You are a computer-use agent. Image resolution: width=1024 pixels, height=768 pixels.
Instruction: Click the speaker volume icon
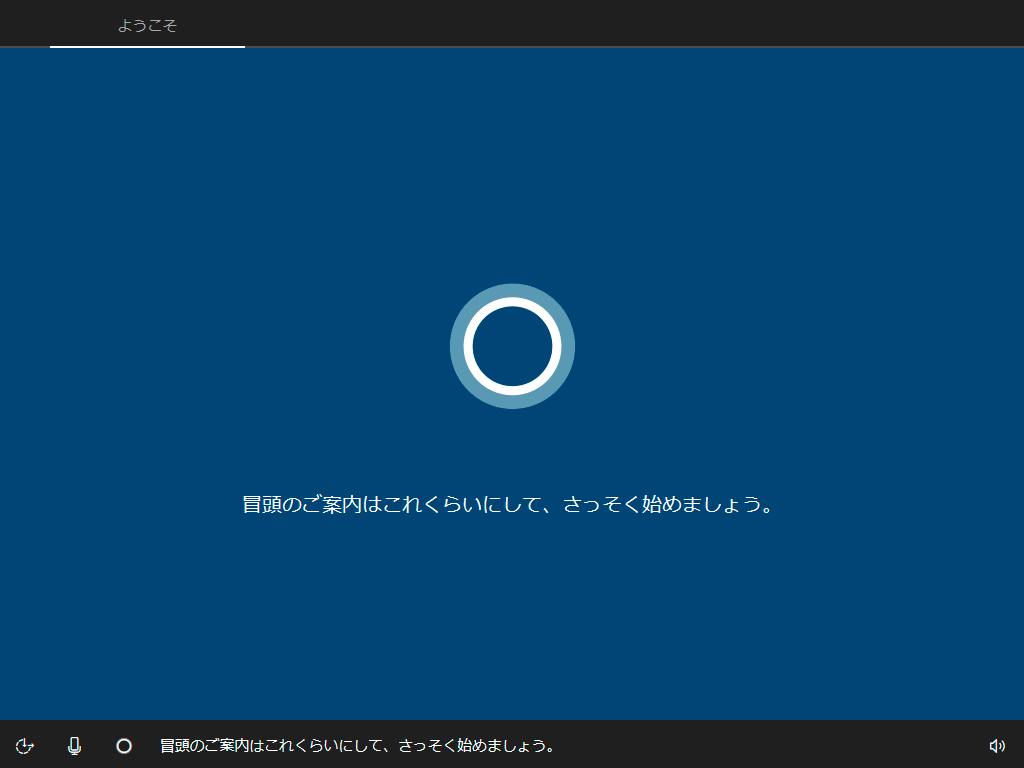[996, 746]
